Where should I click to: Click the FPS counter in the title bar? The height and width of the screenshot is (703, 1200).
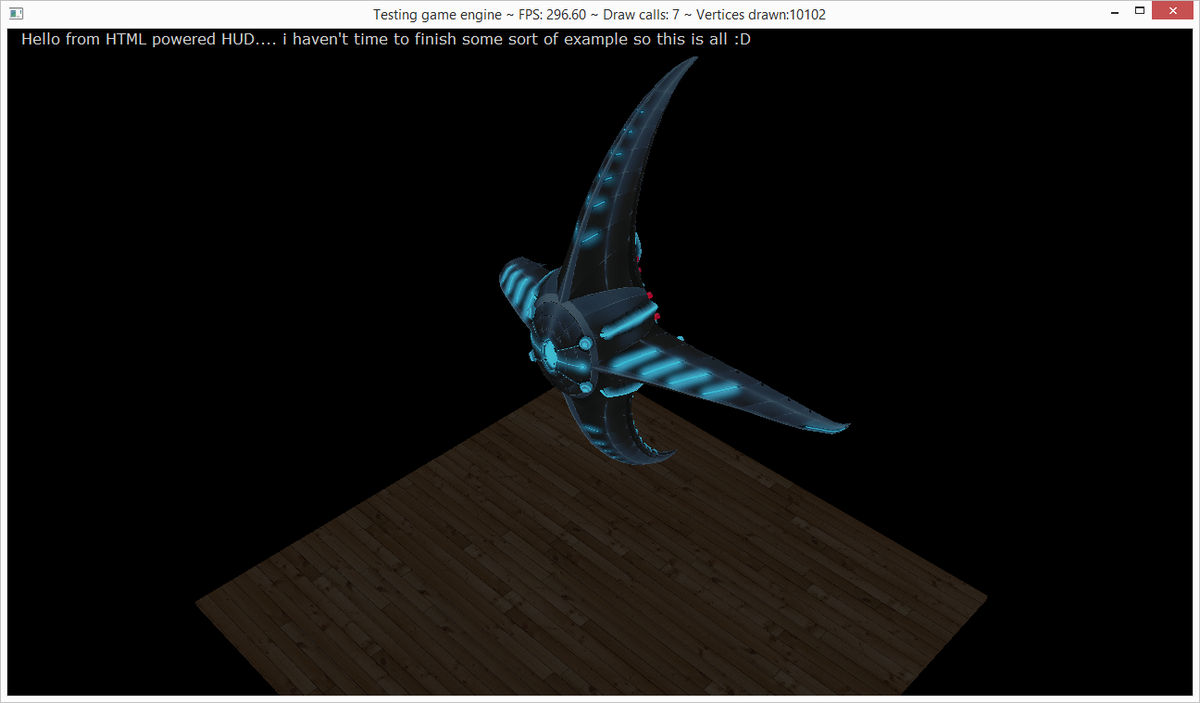(x=554, y=14)
